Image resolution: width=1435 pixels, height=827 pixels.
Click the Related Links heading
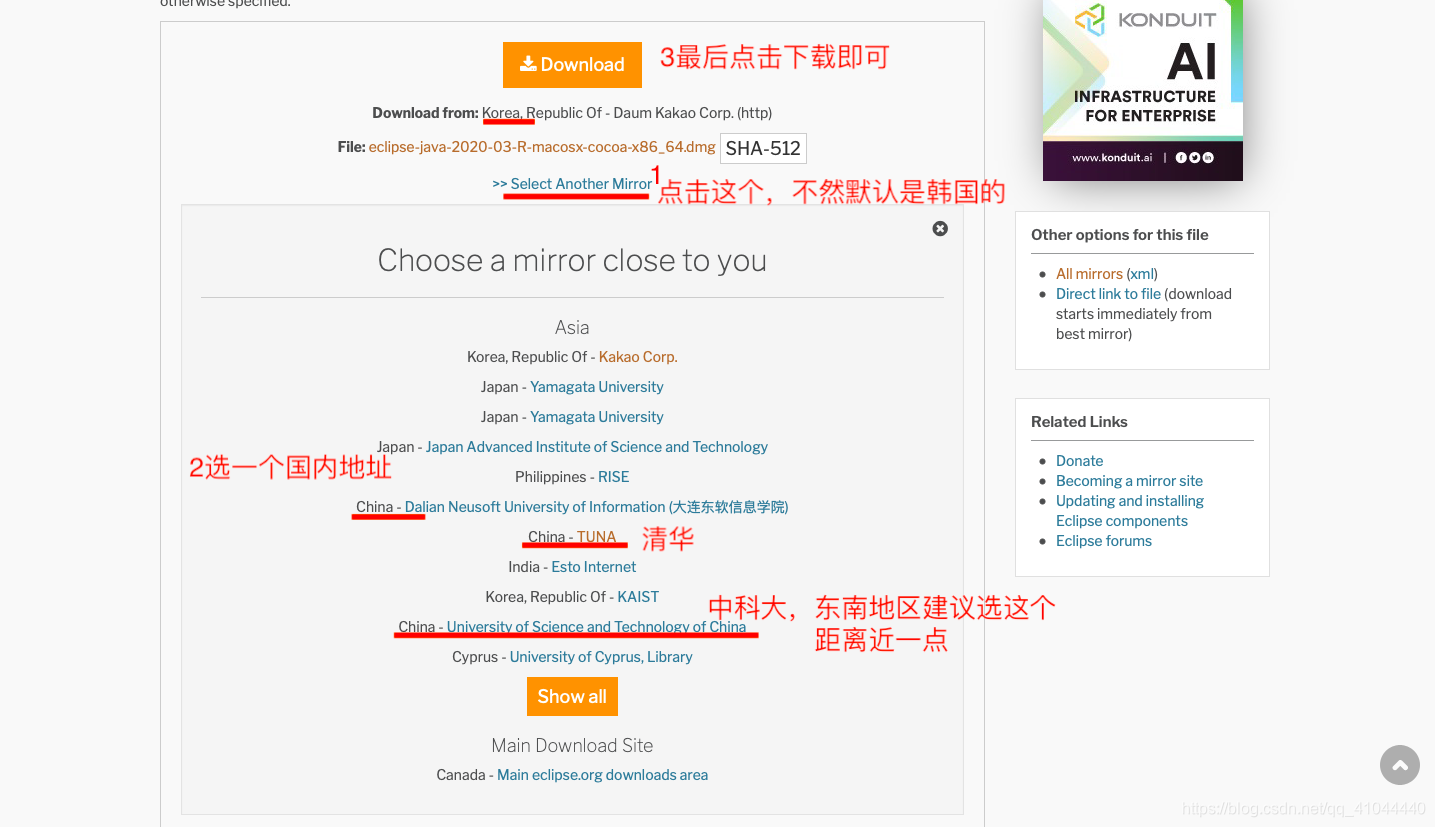pyautogui.click(x=1079, y=422)
